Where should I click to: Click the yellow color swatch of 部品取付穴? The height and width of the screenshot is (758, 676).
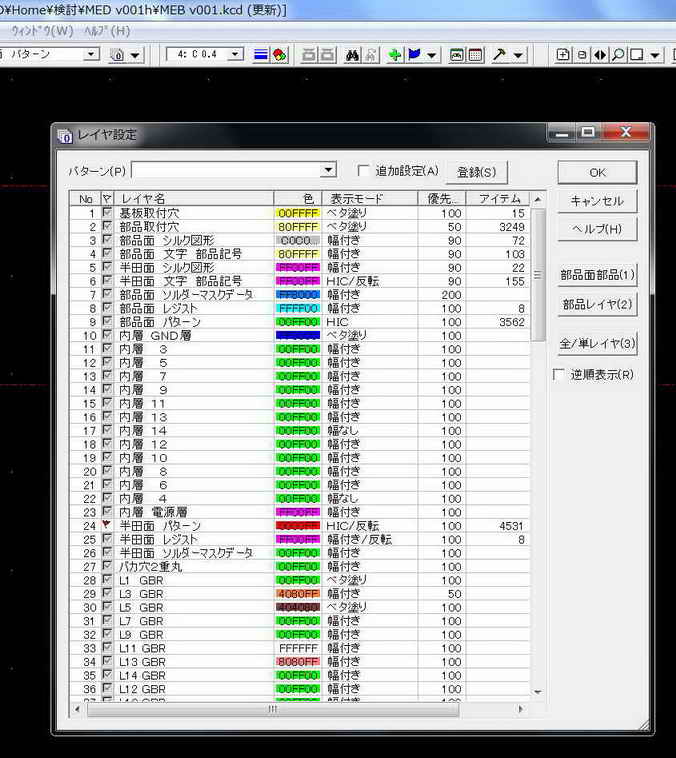coord(297,227)
